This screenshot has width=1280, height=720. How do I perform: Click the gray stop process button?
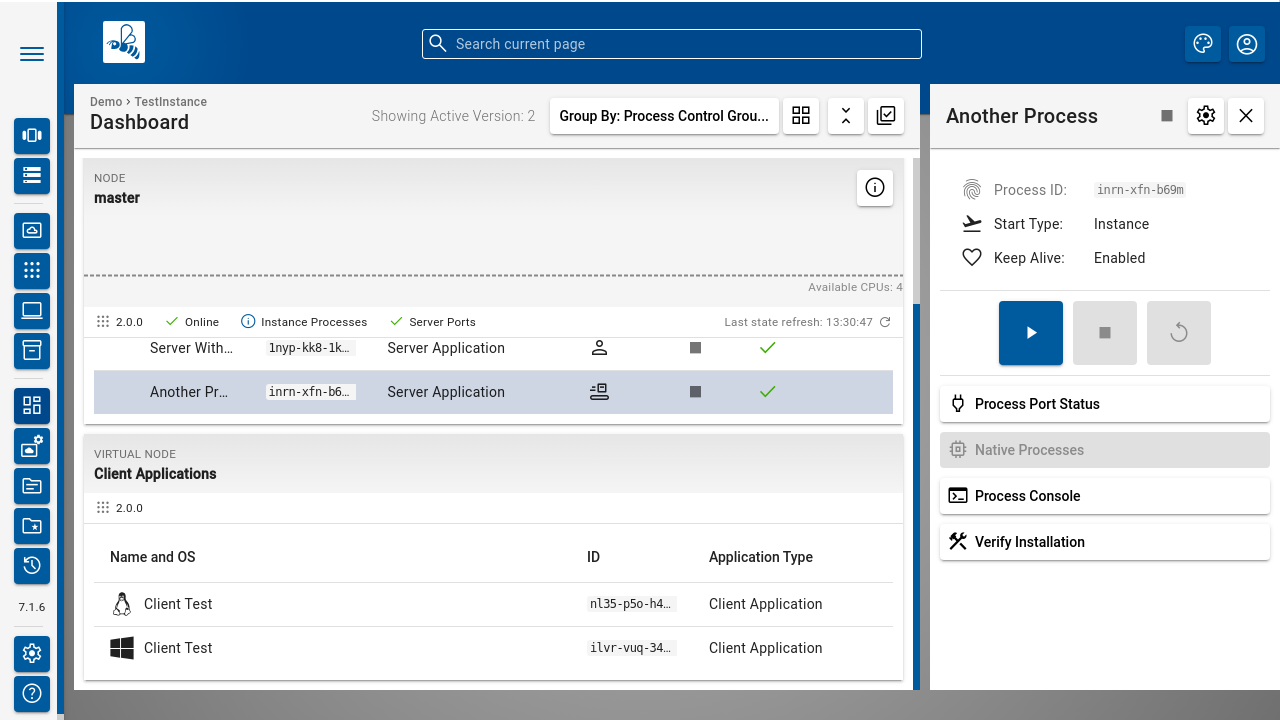[x=1105, y=333]
